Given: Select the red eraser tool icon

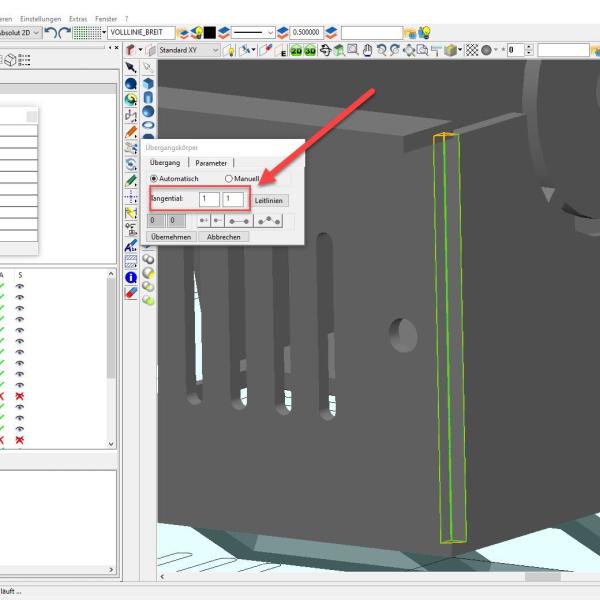Looking at the screenshot, I should point(131,293).
